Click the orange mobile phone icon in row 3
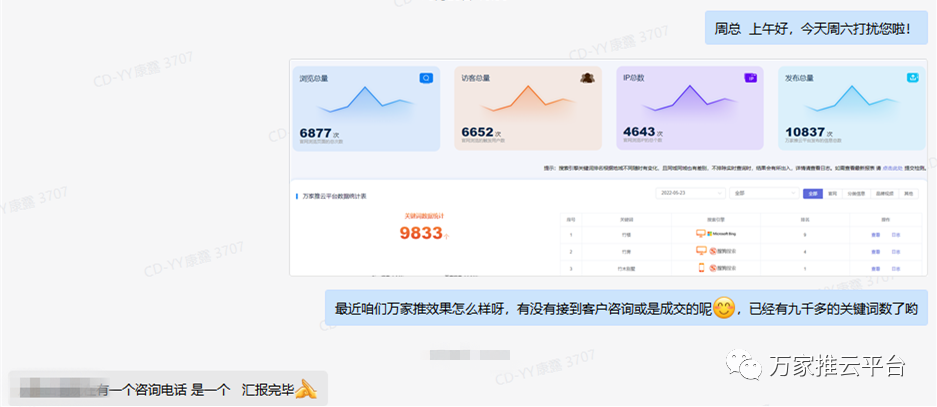 700,268
